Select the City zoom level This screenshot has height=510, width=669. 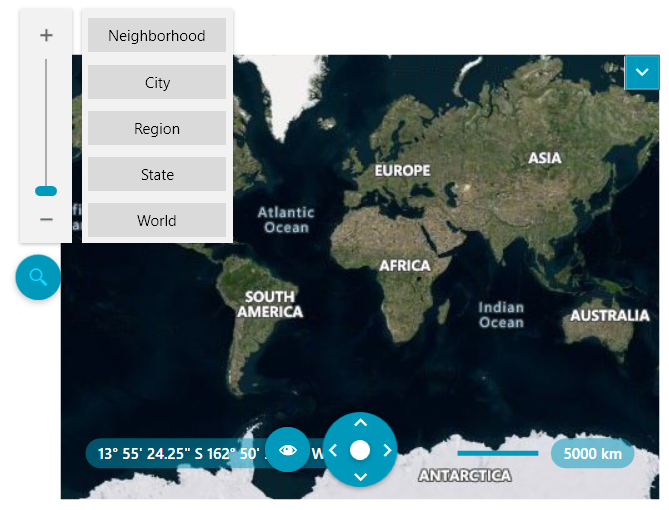157,82
